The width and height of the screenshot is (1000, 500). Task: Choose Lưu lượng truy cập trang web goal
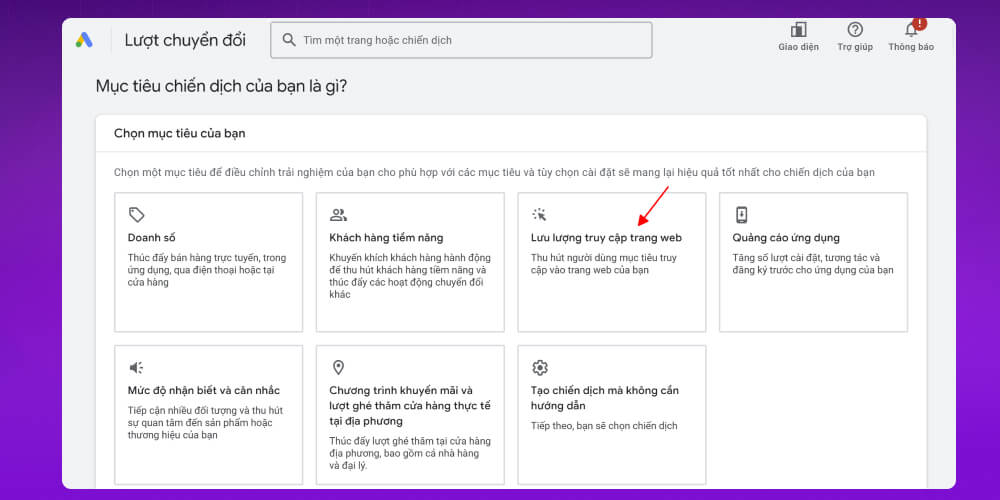coord(606,238)
